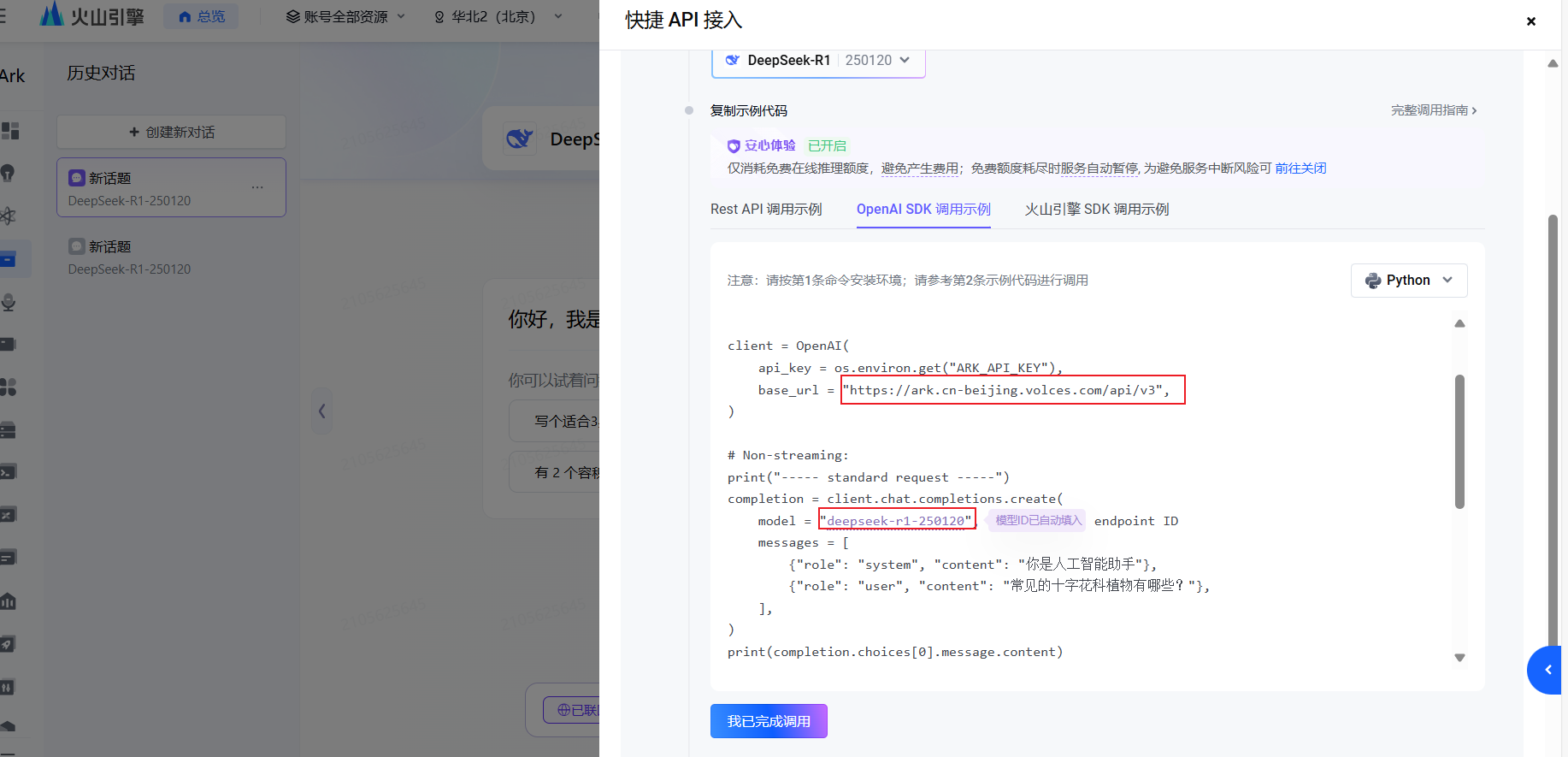The image size is (1568, 757).
Task: Open the 完整调用指南 link
Action: tap(1434, 110)
